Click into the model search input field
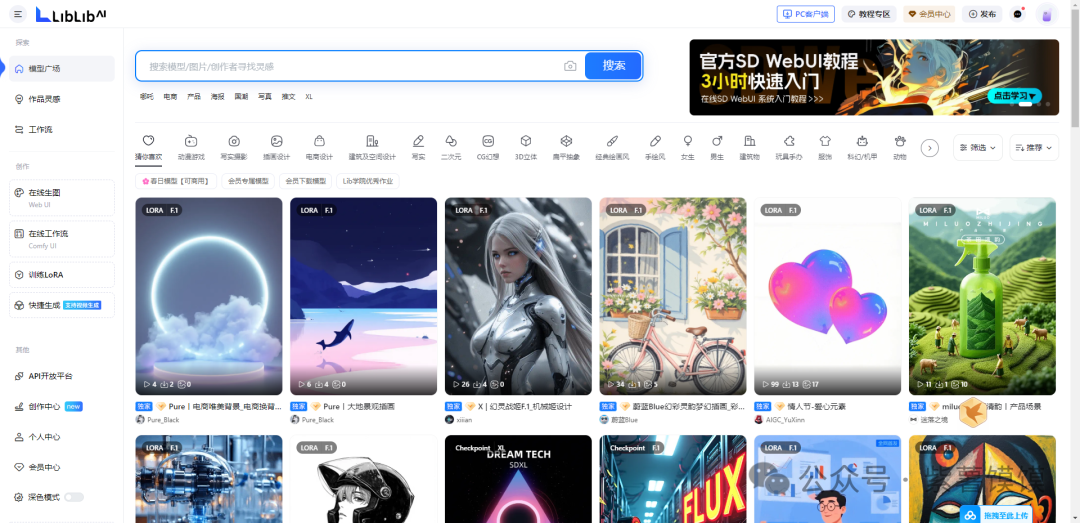The image size is (1080, 523). tap(350, 66)
